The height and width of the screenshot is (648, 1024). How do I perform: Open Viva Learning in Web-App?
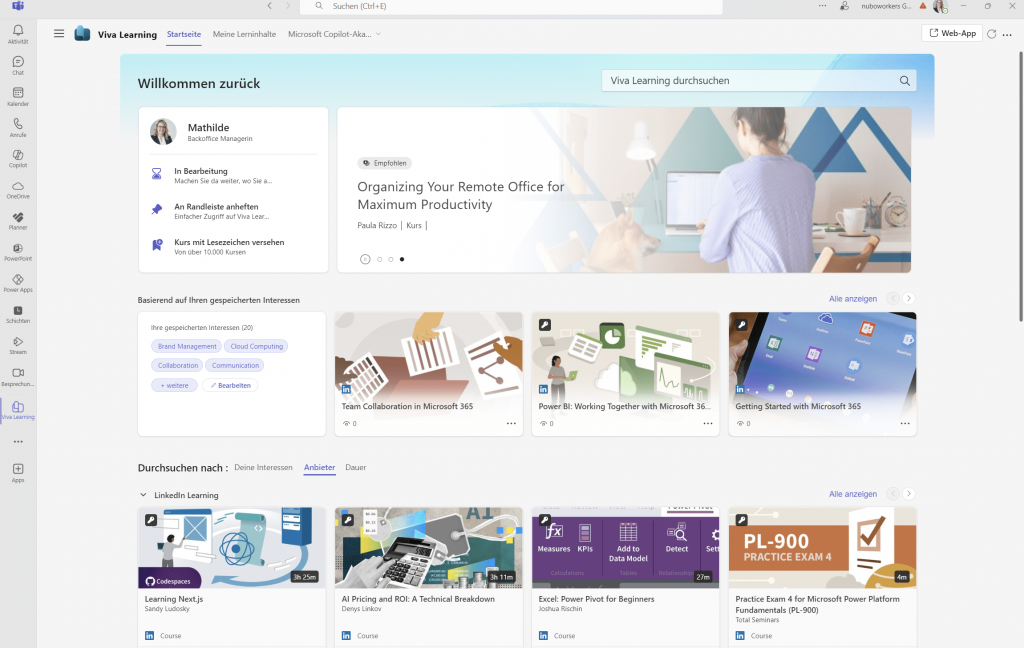point(952,33)
